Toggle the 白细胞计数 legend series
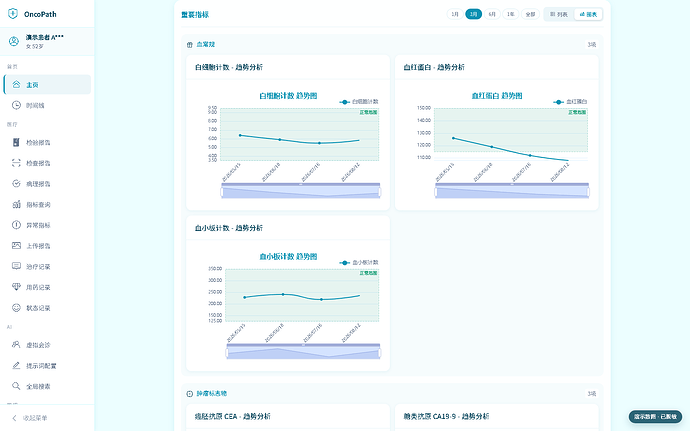Image resolution: width=690 pixels, height=431 pixels. 359,102
